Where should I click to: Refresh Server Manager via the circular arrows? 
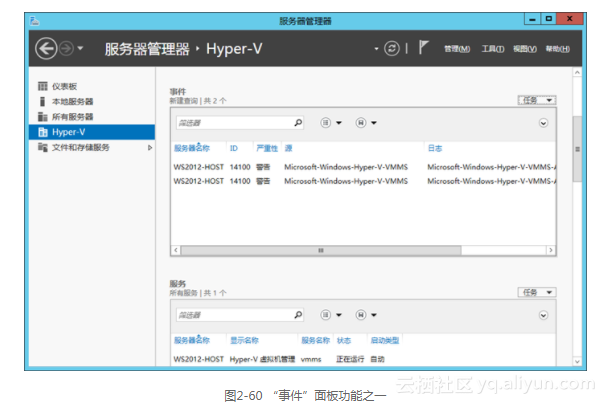(392, 49)
